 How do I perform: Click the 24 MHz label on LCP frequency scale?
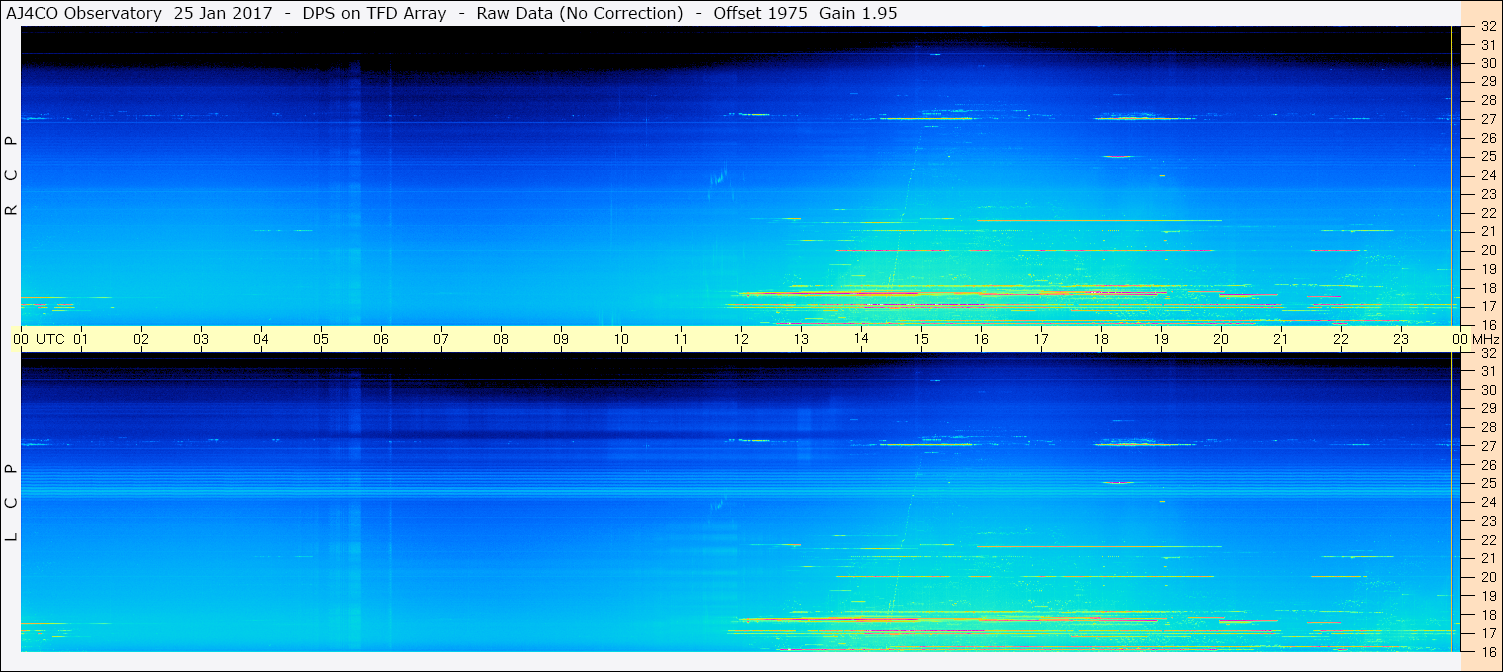[1488, 502]
